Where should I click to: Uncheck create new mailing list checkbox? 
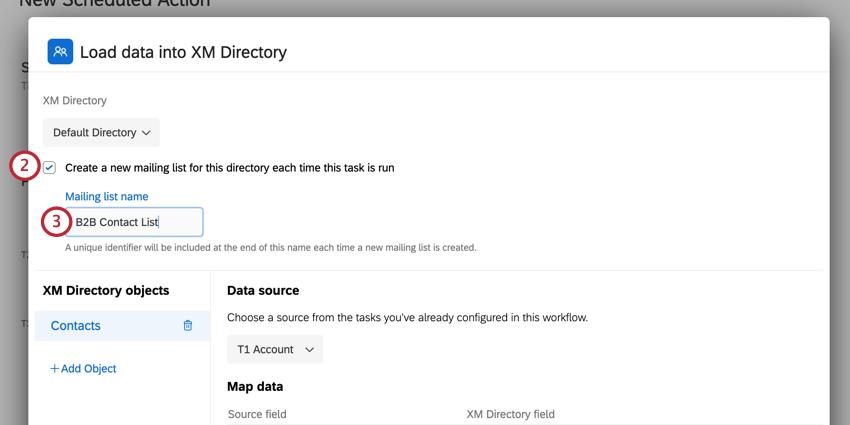point(50,168)
